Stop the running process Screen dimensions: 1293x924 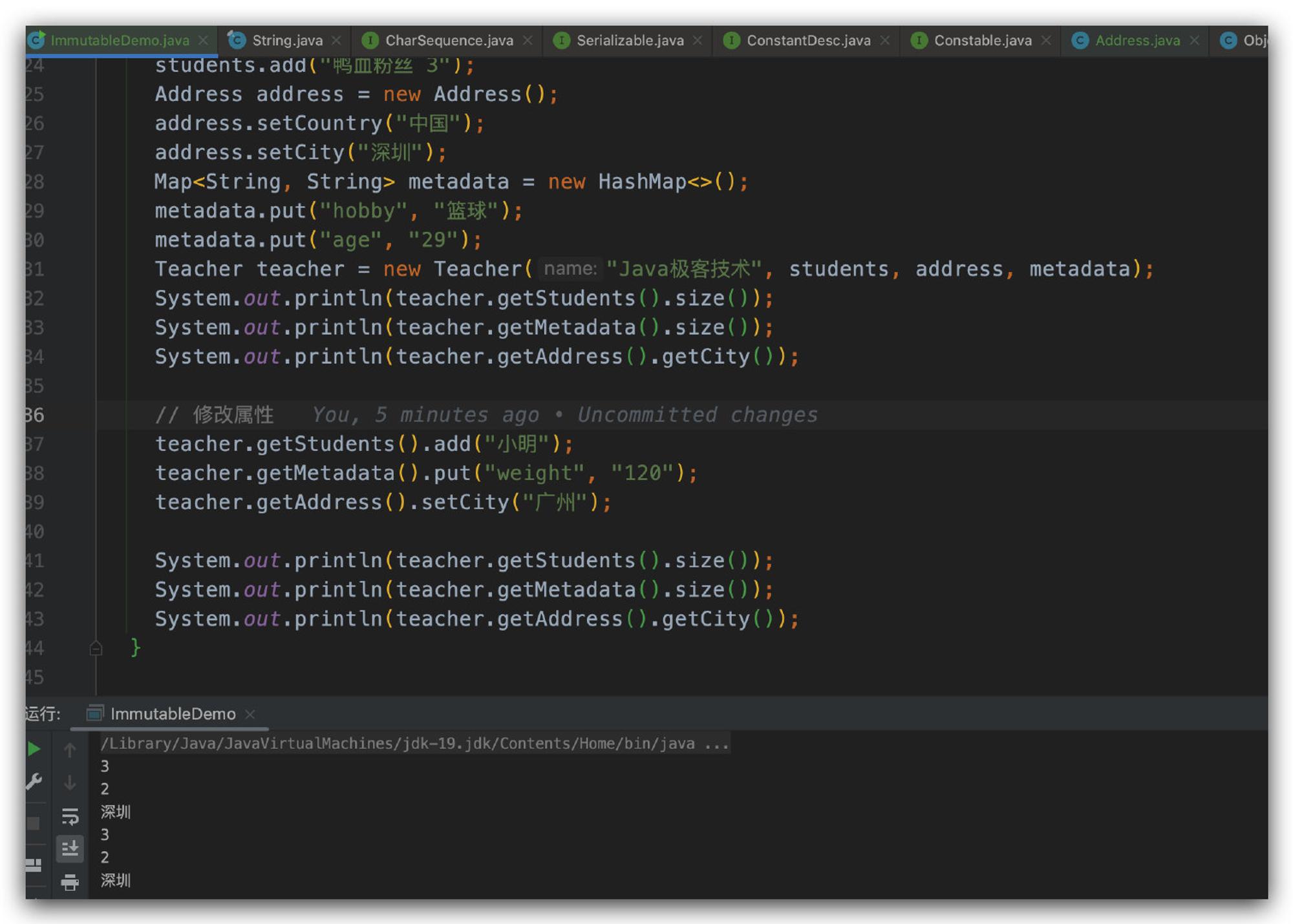point(34,823)
